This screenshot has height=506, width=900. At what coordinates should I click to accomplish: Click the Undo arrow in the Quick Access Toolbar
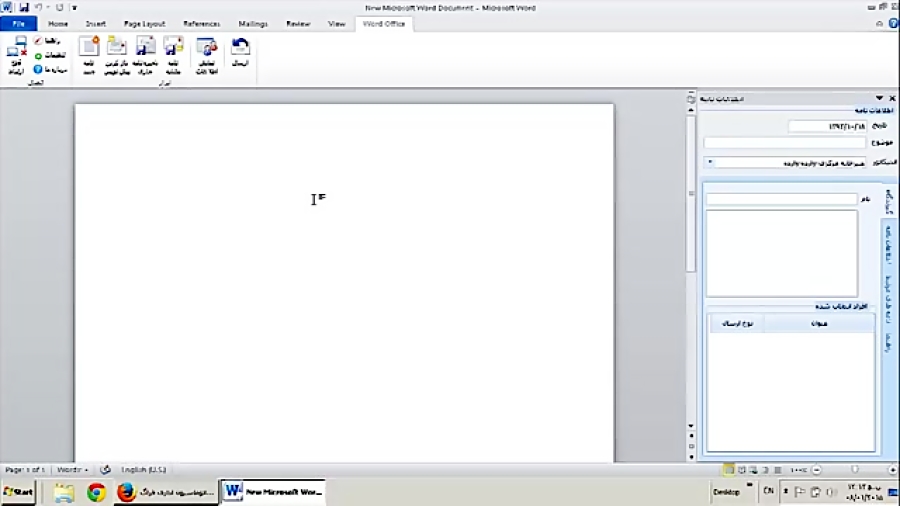coord(38,7)
